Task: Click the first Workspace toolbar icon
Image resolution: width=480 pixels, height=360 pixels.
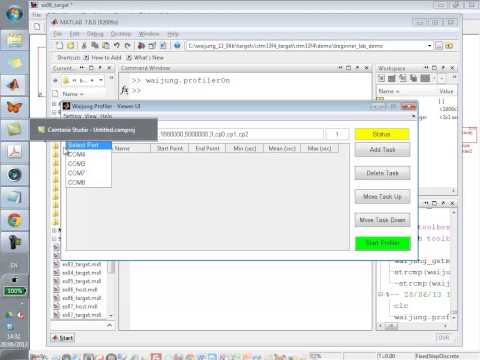Action: [381, 78]
